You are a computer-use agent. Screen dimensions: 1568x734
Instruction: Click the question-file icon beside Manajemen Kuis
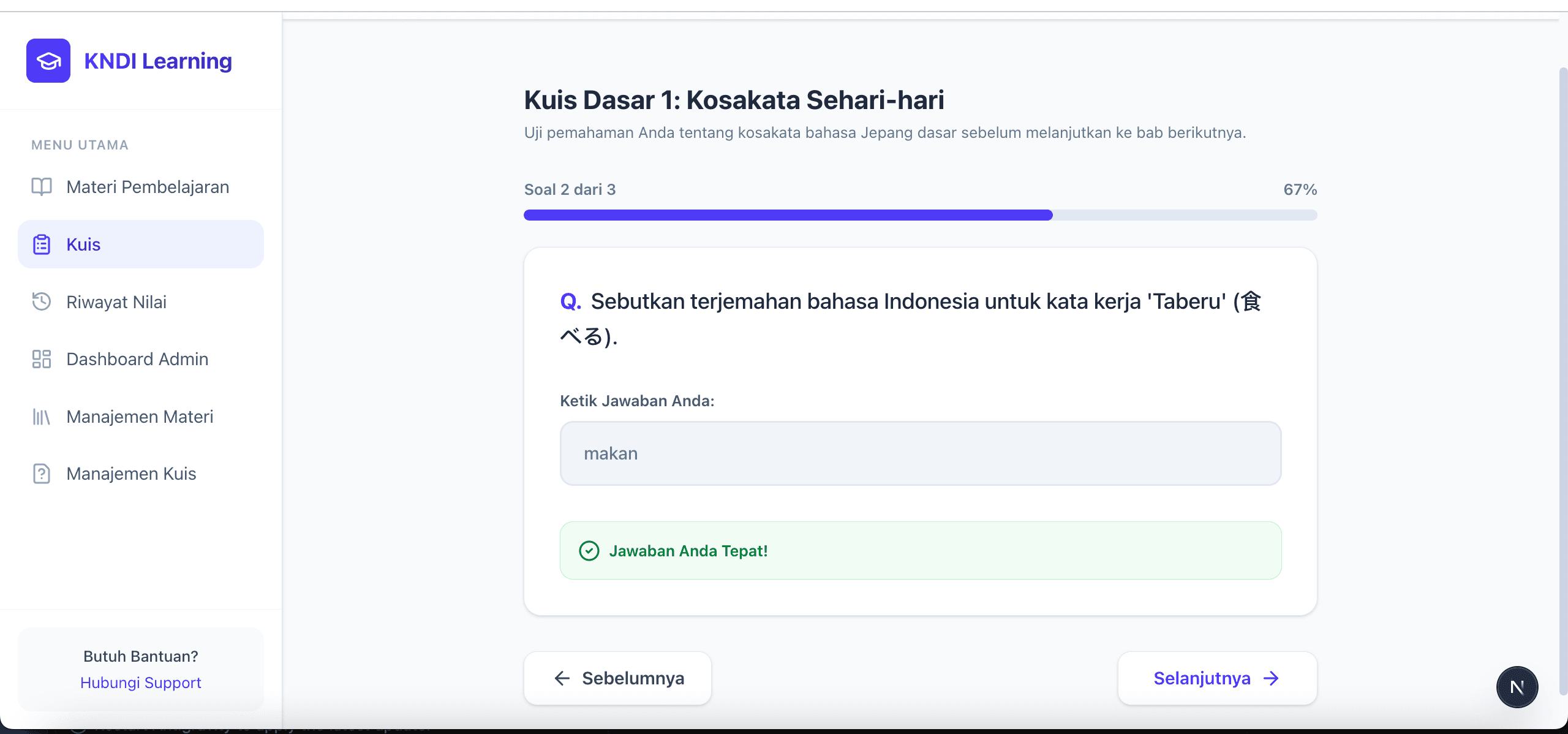tap(42, 474)
